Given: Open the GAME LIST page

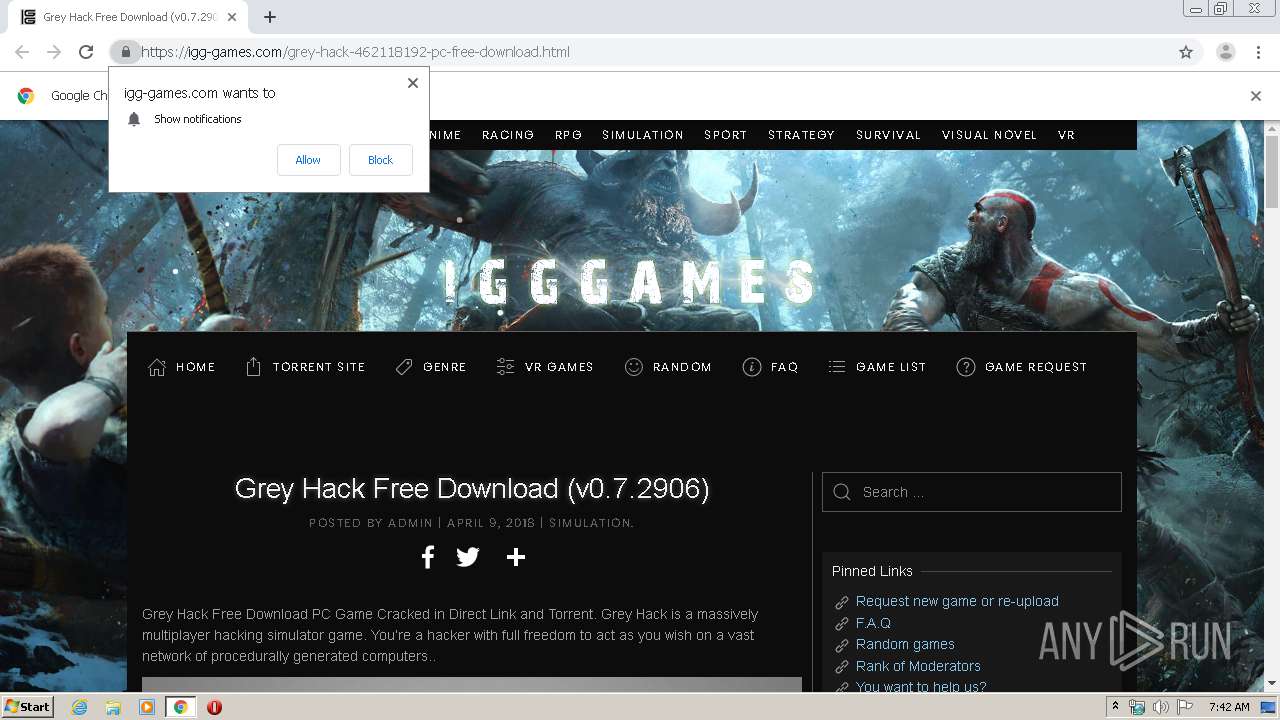Looking at the screenshot, I should (891, 367).
